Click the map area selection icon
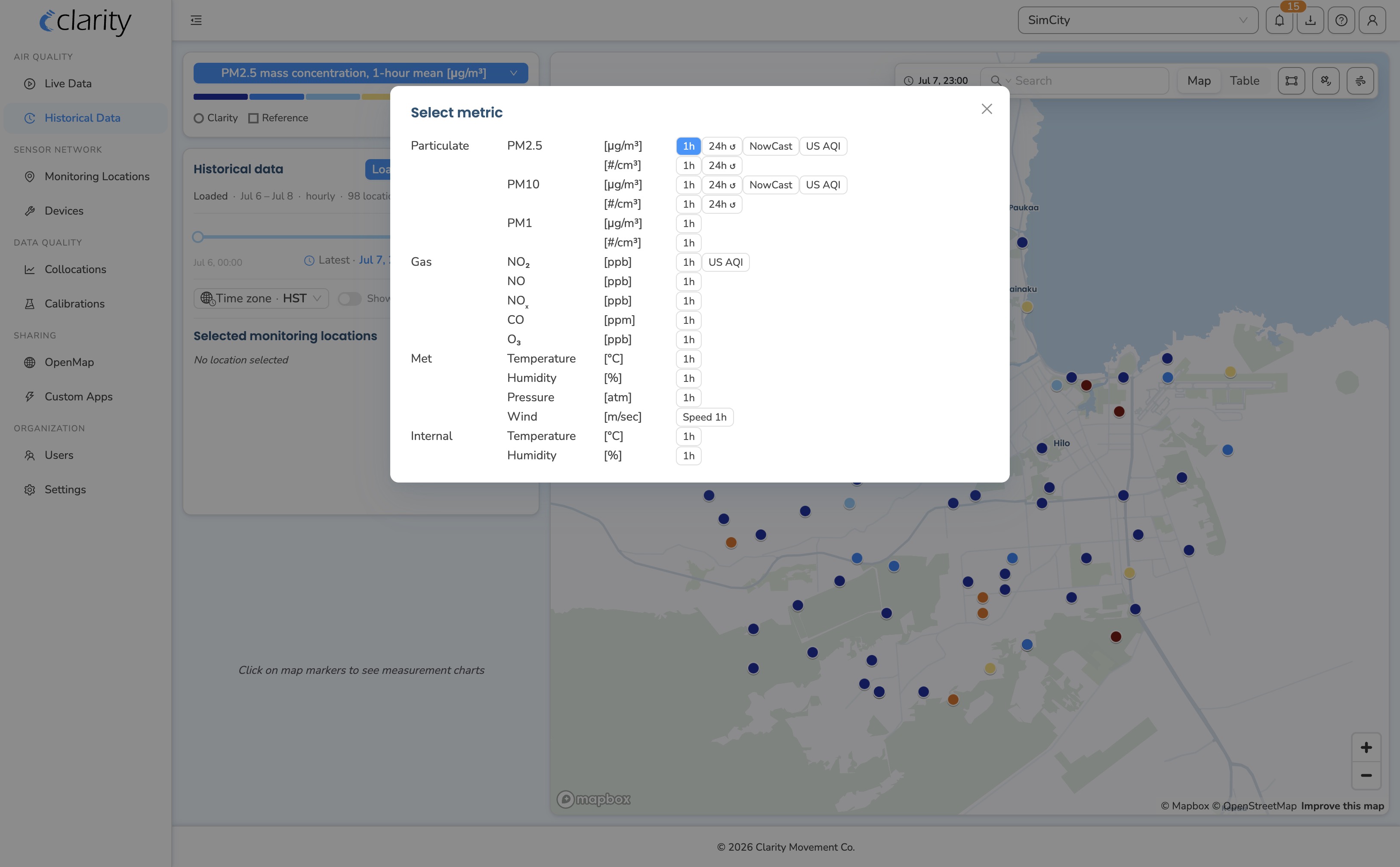 pos(1292,81)
